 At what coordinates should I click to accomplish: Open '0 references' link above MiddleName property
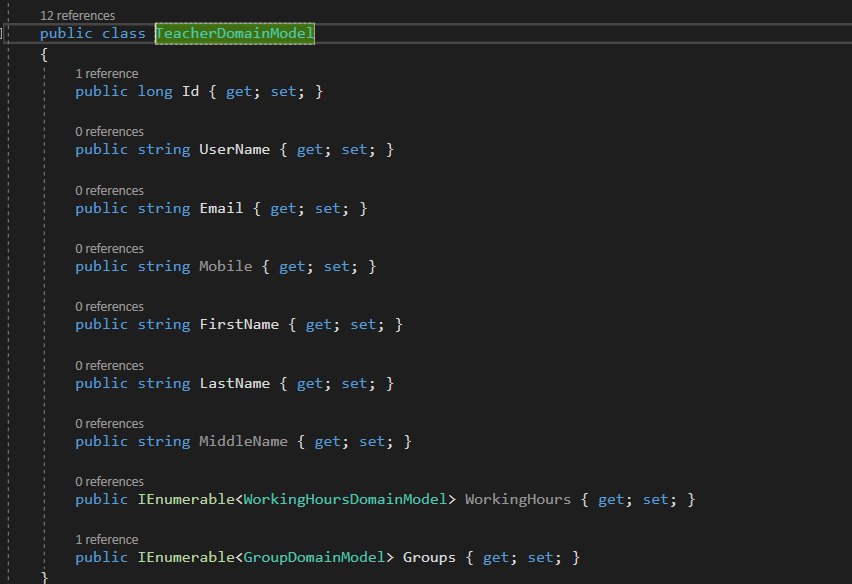[x=109, y=423]
